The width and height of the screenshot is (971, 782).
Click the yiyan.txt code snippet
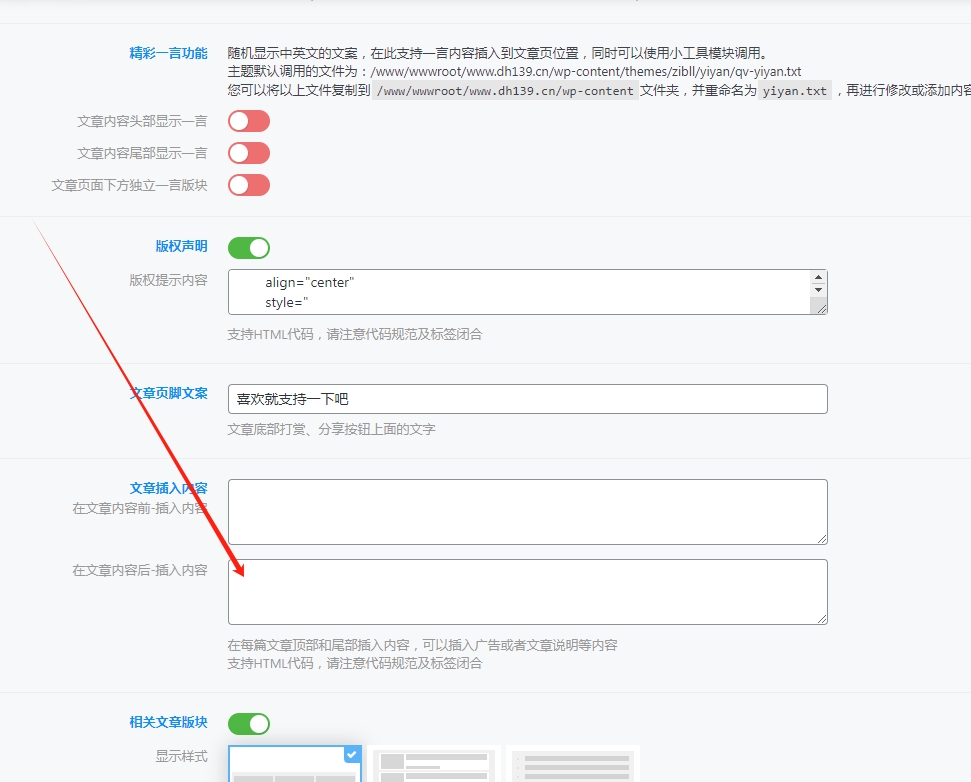(795, 91)
